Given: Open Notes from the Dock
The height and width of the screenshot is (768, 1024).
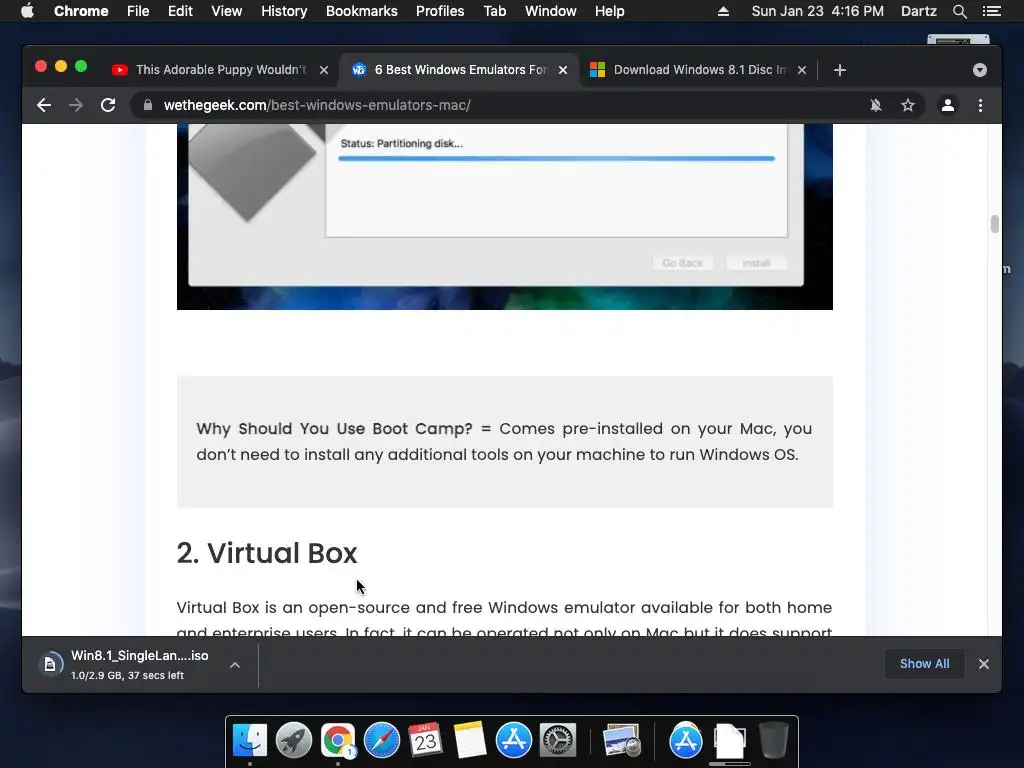Looking at the screenshot, I should [x=470, y=741].
